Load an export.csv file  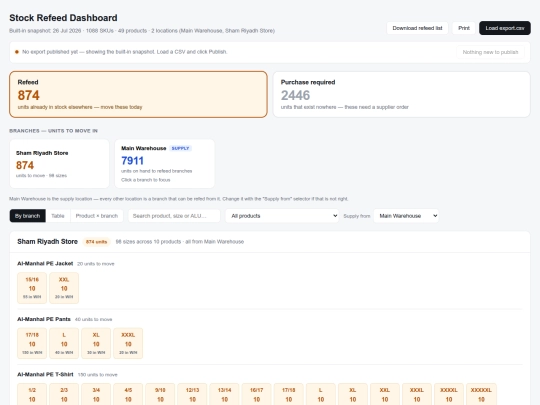[x=505, y=28]
